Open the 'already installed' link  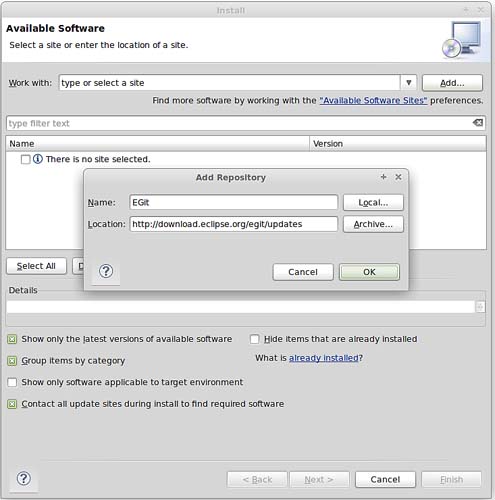click(323, 358)
